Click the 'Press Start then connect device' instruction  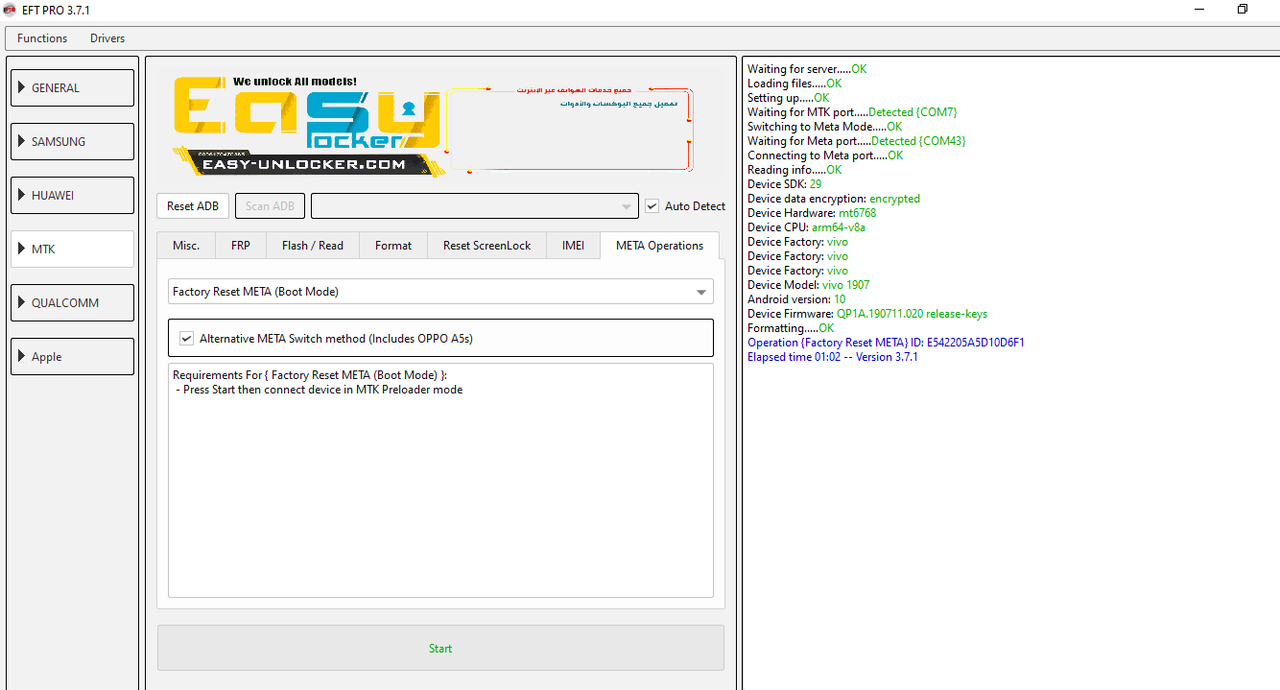(318, 390)
